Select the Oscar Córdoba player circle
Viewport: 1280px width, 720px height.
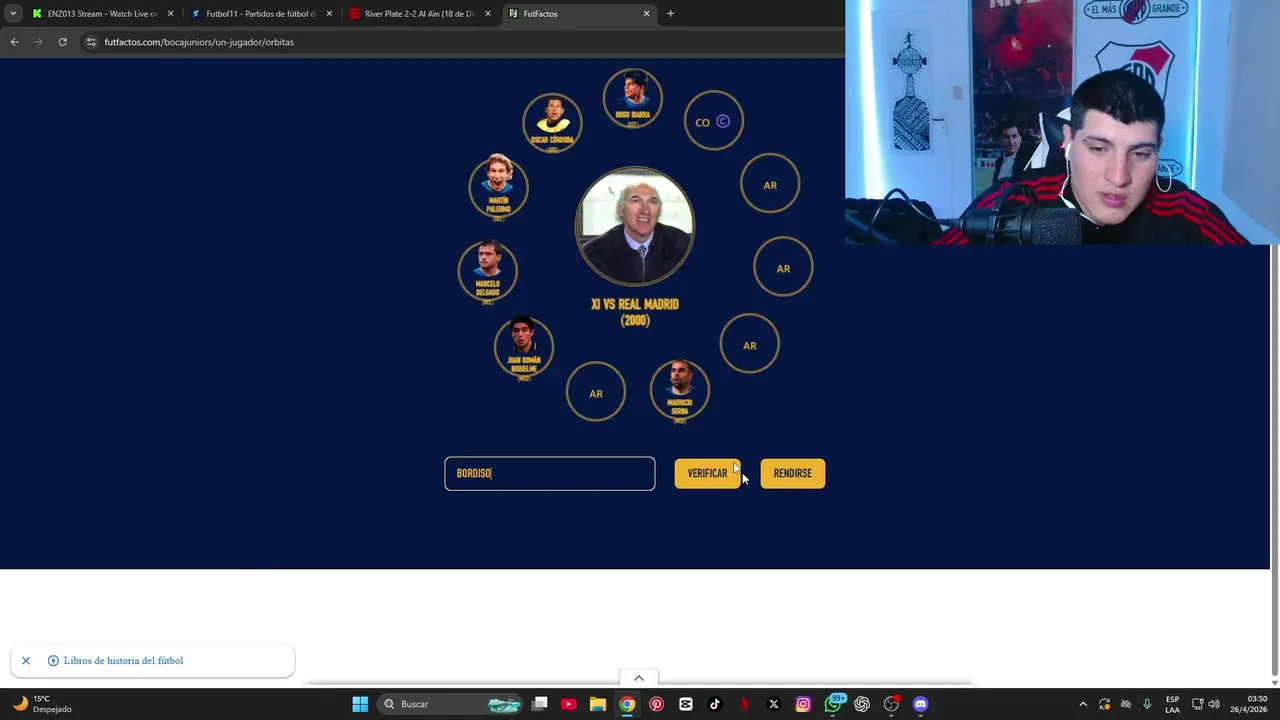(552, 122)
